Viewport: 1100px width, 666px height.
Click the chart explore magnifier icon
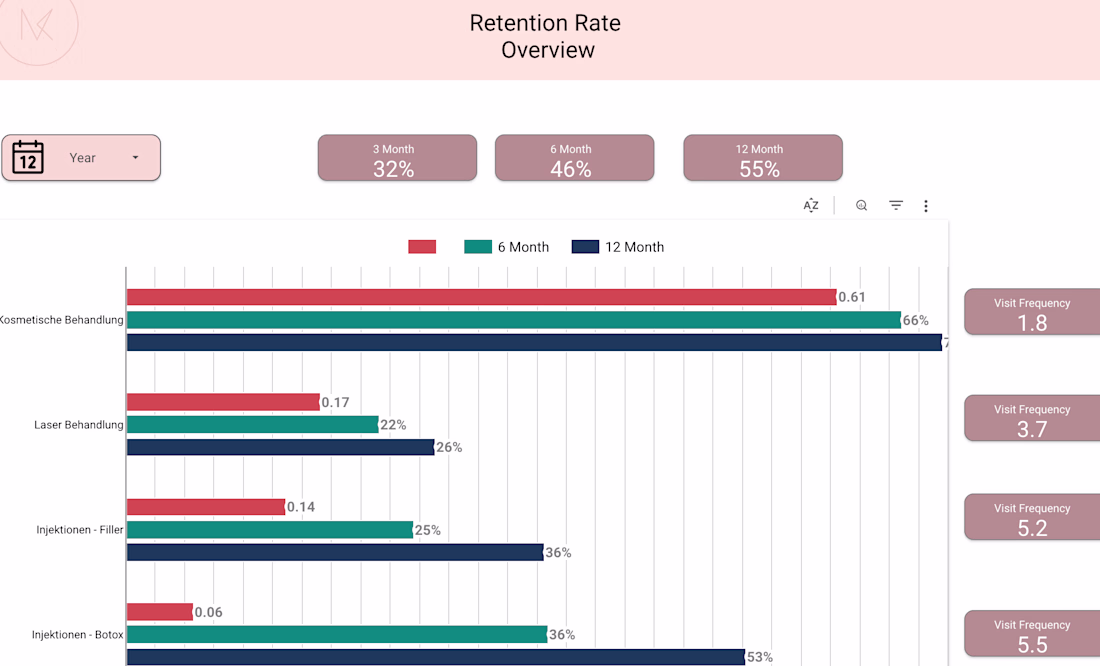point(861,206)
